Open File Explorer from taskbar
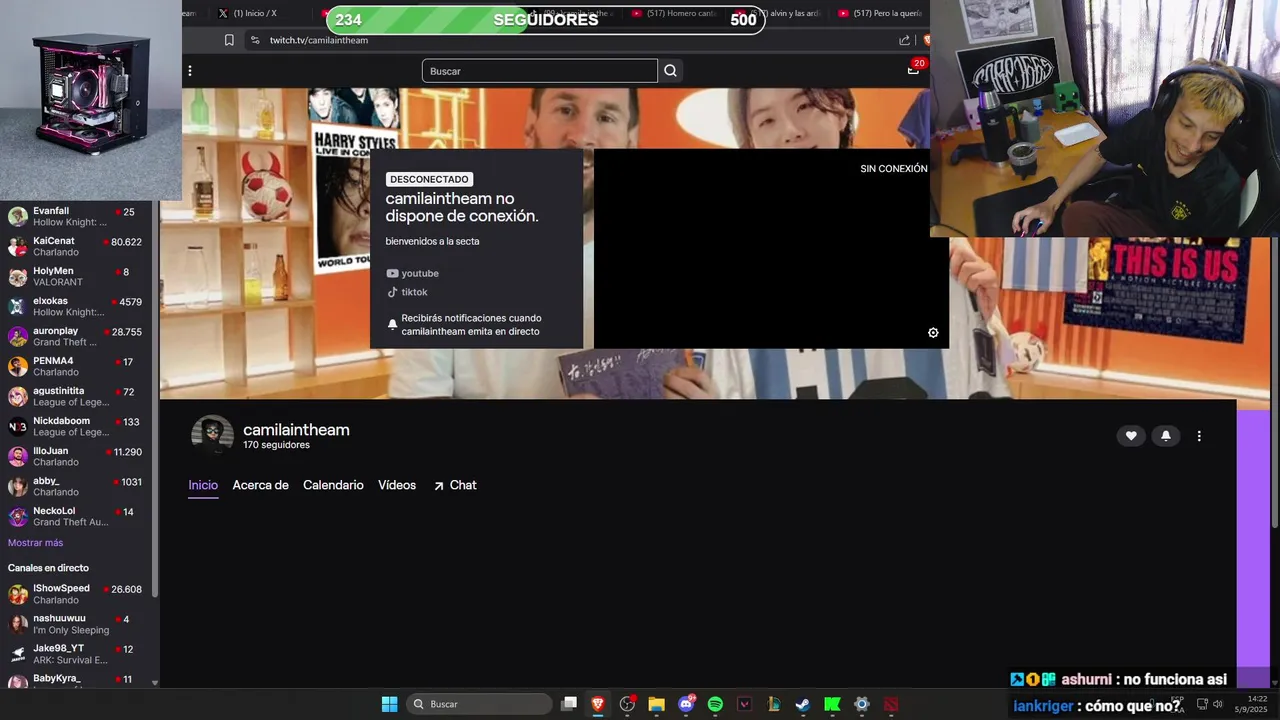Screen dimensions: 1280x720 [656, 704]
